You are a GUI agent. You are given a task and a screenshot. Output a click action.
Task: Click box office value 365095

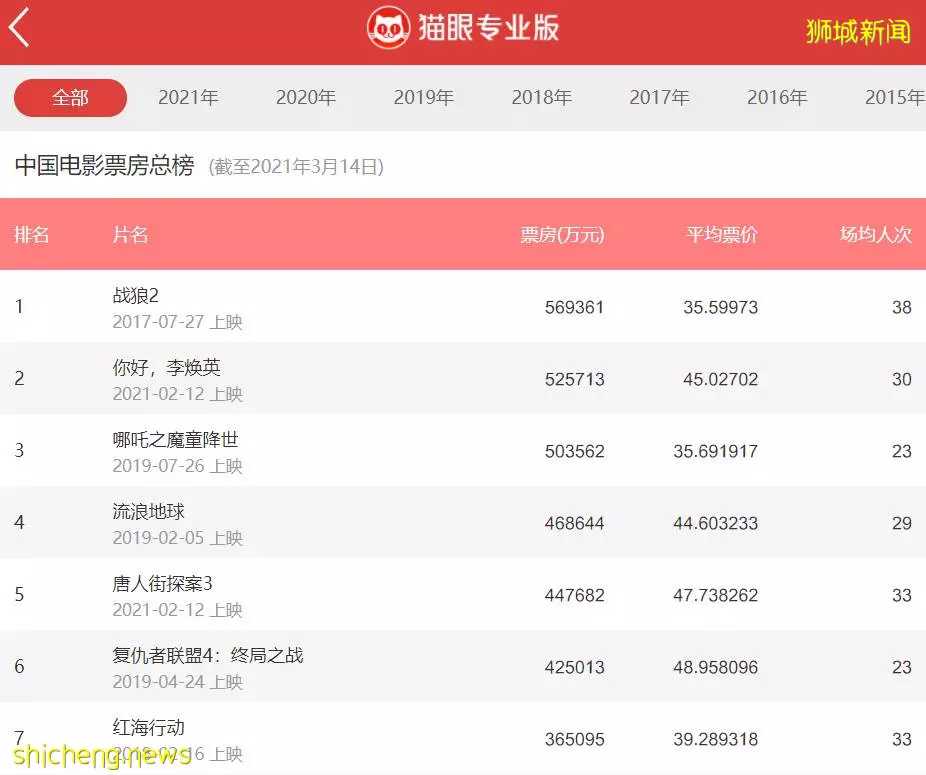[574, 740]
